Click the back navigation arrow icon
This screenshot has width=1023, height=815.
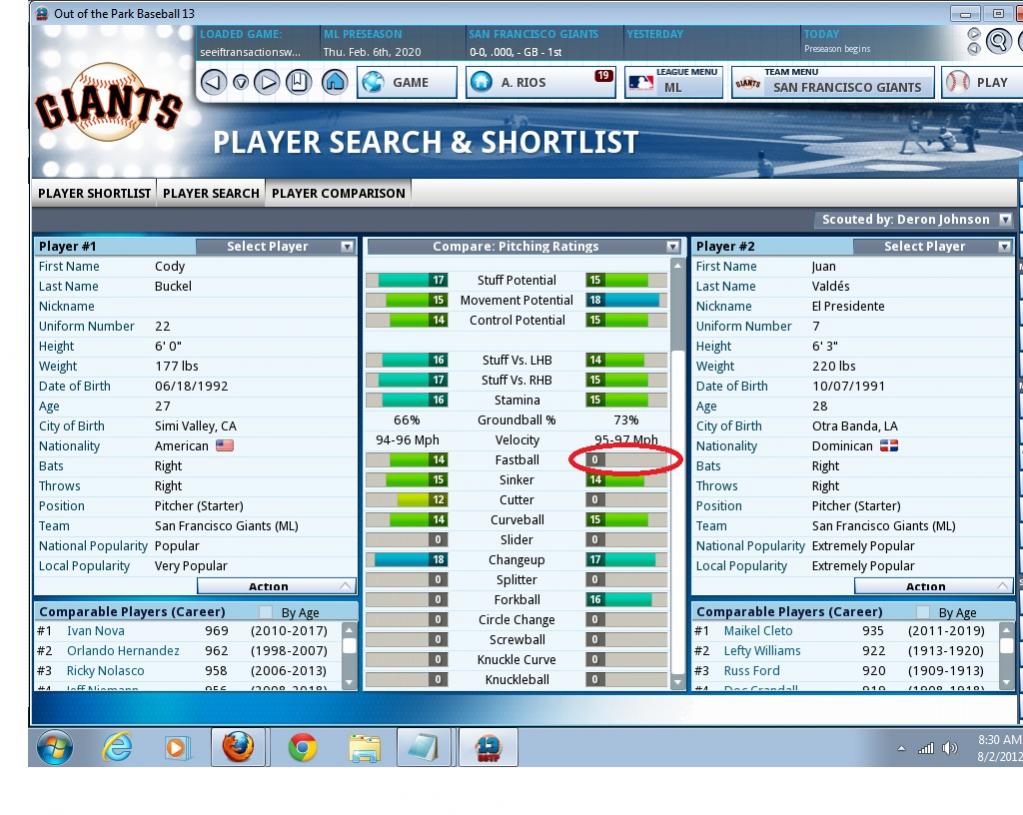tap(212, 83)
